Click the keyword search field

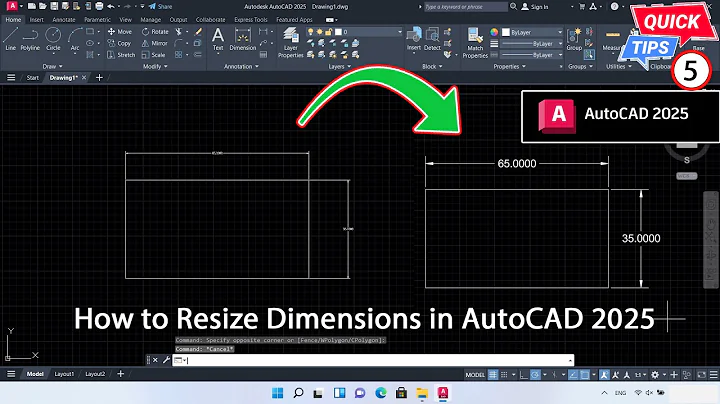click(x=466, y=6)
